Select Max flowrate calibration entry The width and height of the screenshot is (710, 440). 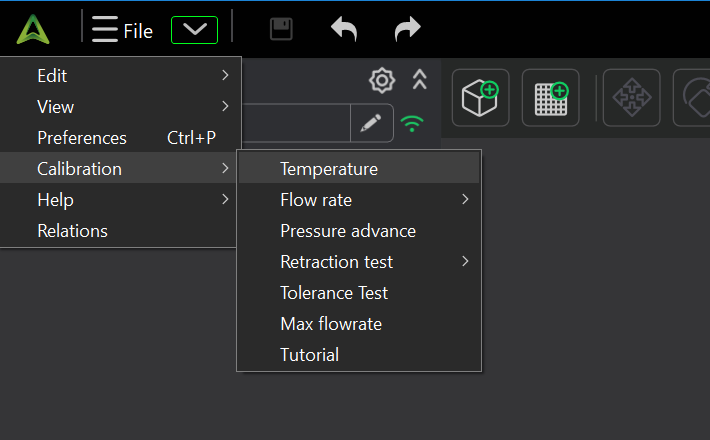pos(331,324)
